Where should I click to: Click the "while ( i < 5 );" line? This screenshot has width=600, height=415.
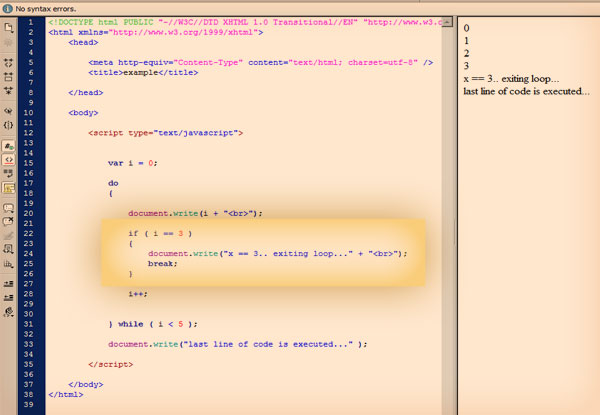pos(153,324)
